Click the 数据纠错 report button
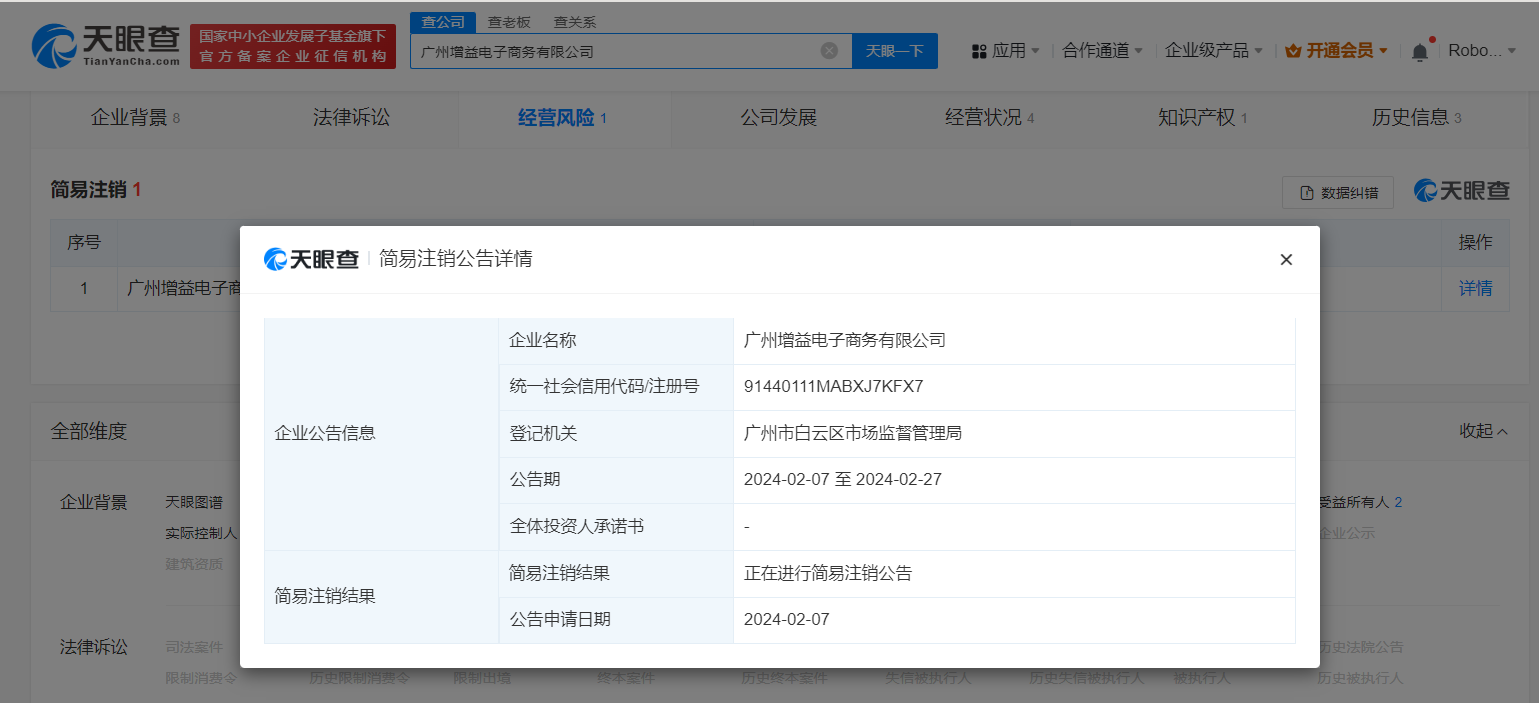The image size is (1539, 703). tap(1337, 193)
